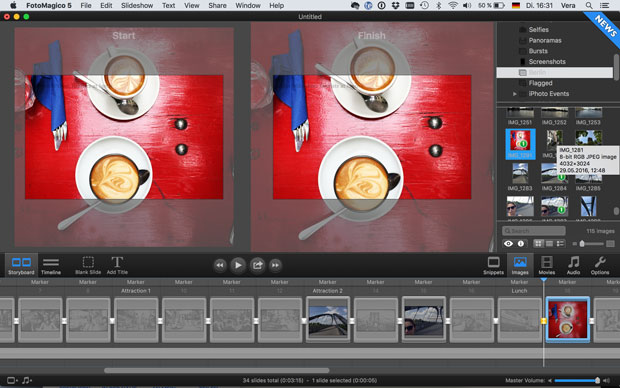Click the fast-forward playback button
Viewport: 620px width, 388px height.
[275, 265]
